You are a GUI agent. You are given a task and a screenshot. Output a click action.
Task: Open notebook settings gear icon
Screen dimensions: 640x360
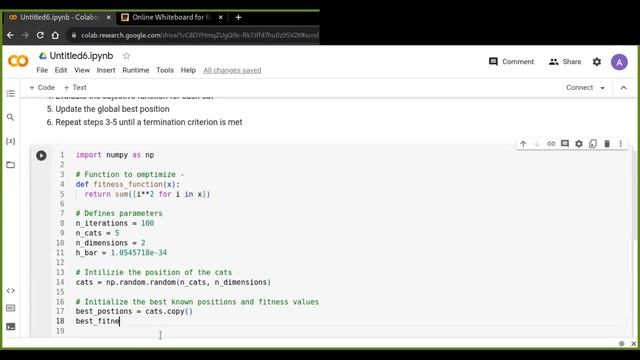[597, 62]
